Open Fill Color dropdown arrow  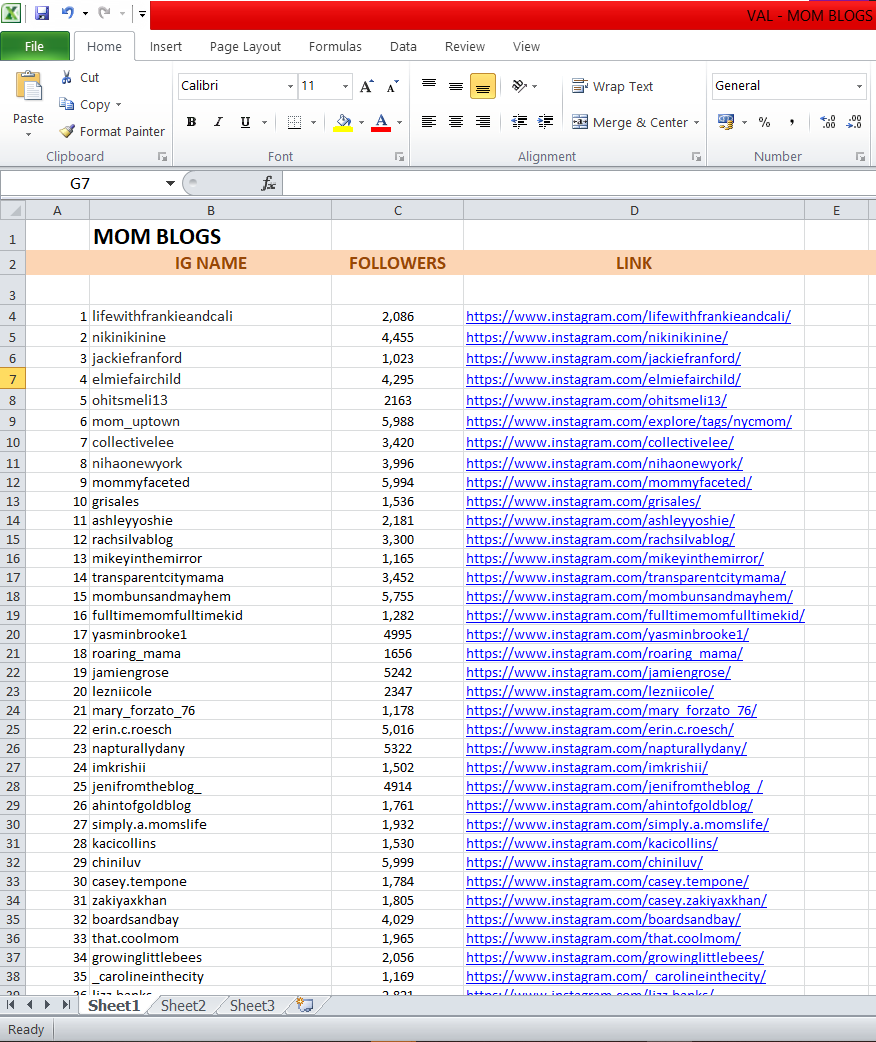pos(362,122)
